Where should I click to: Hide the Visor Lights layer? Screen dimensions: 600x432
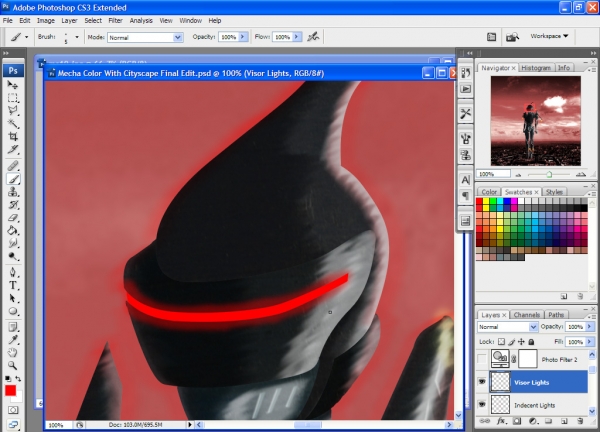[482, 381]
